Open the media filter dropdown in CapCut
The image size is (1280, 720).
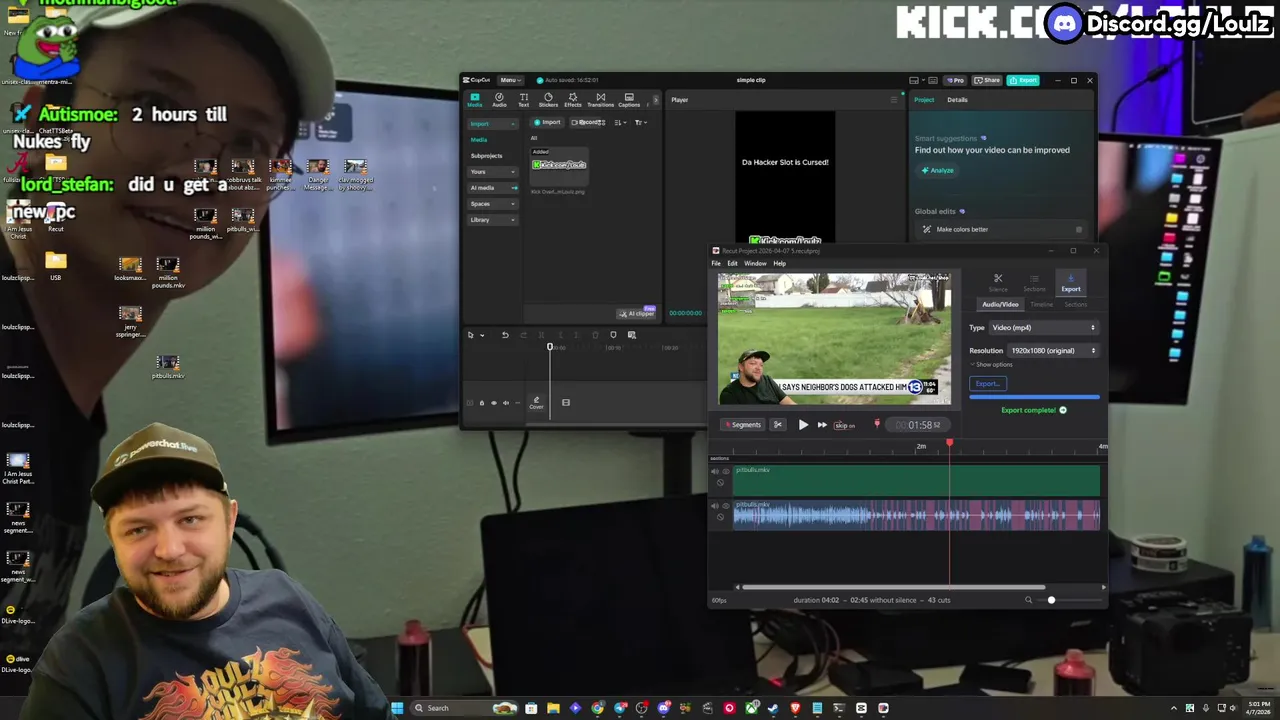(x=640, y=122)
